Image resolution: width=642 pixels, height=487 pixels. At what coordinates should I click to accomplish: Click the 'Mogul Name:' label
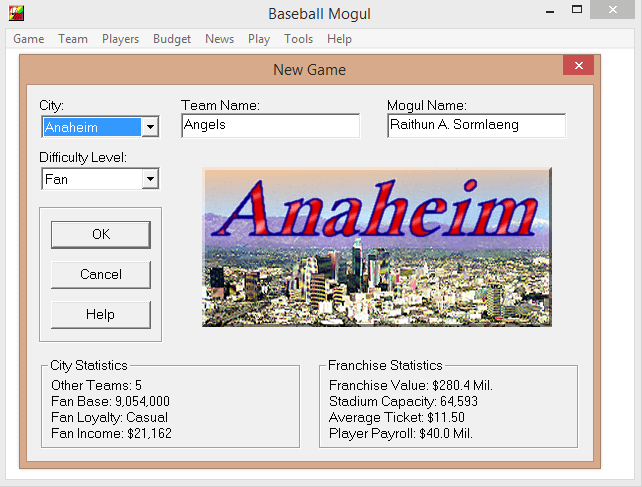(x=427, y=106)
